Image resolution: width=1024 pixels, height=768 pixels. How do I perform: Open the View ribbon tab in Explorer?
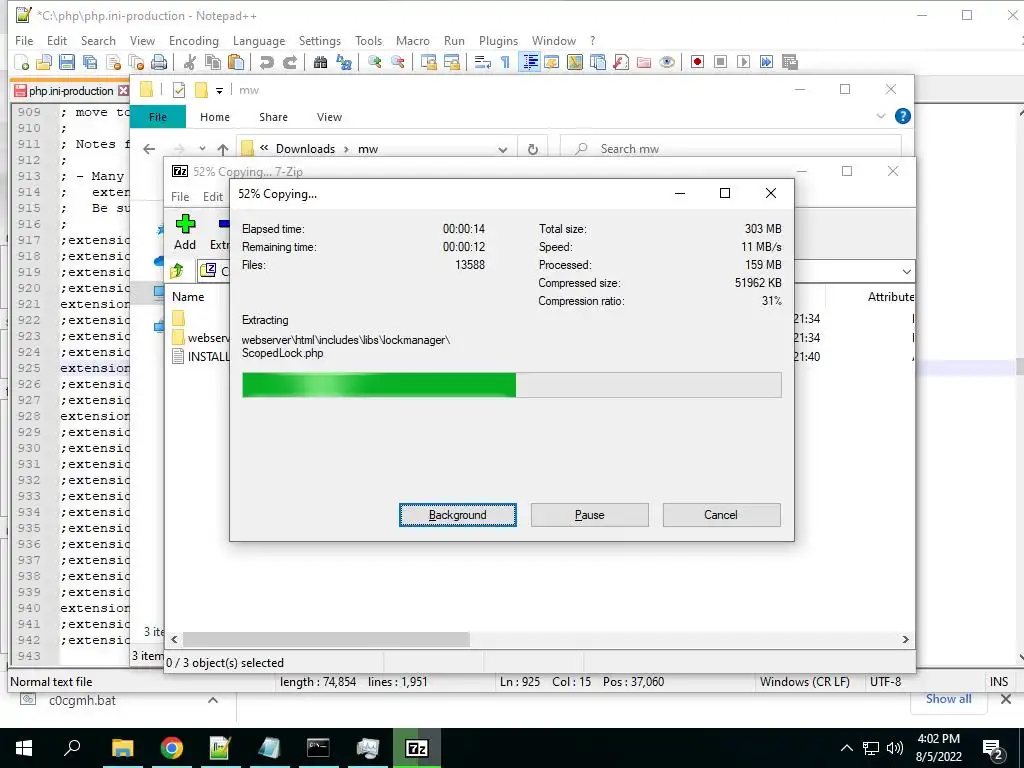[x=329, y=117]
